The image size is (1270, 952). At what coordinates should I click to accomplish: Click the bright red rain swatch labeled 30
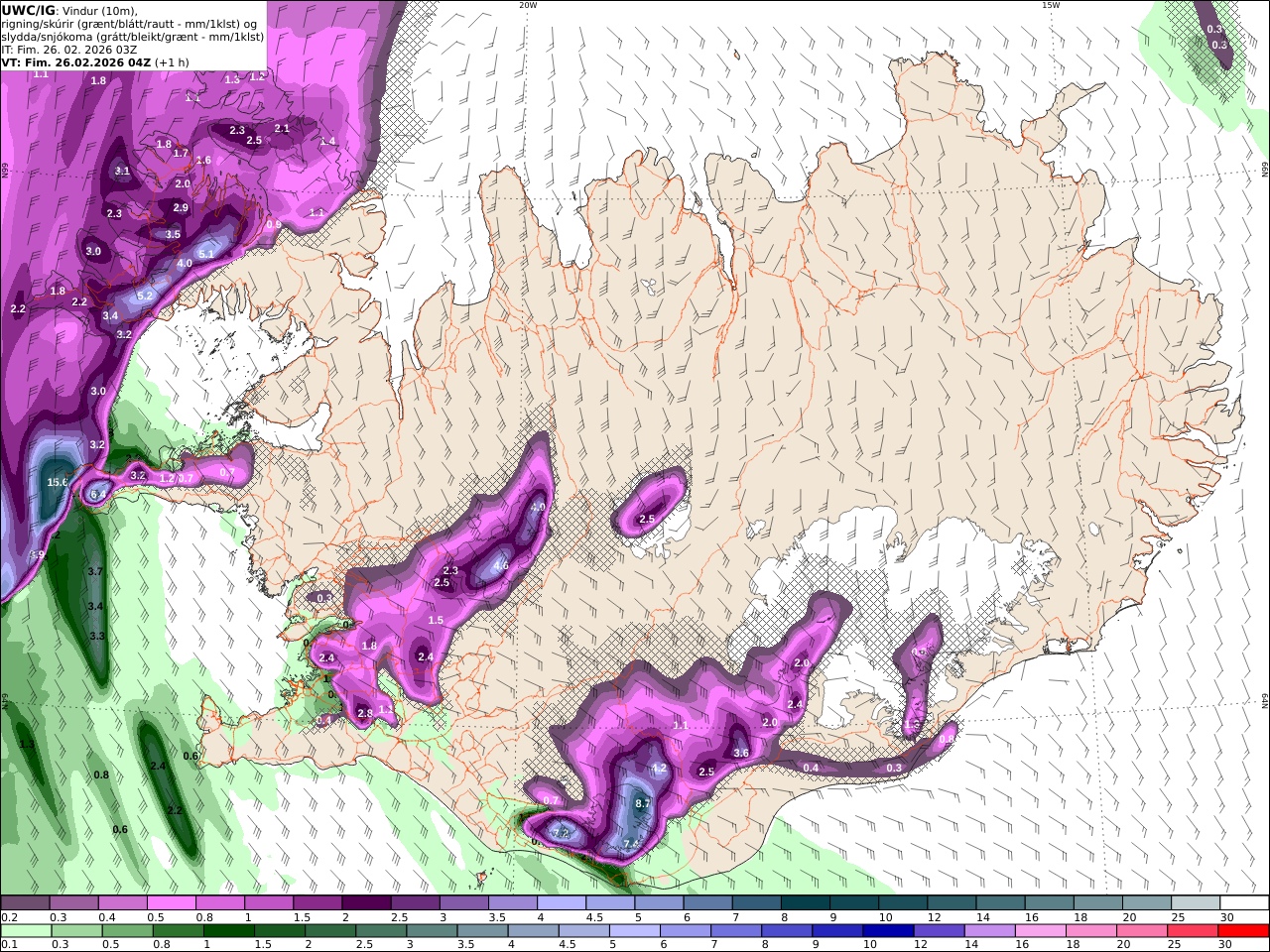(x=1241, y=931)
